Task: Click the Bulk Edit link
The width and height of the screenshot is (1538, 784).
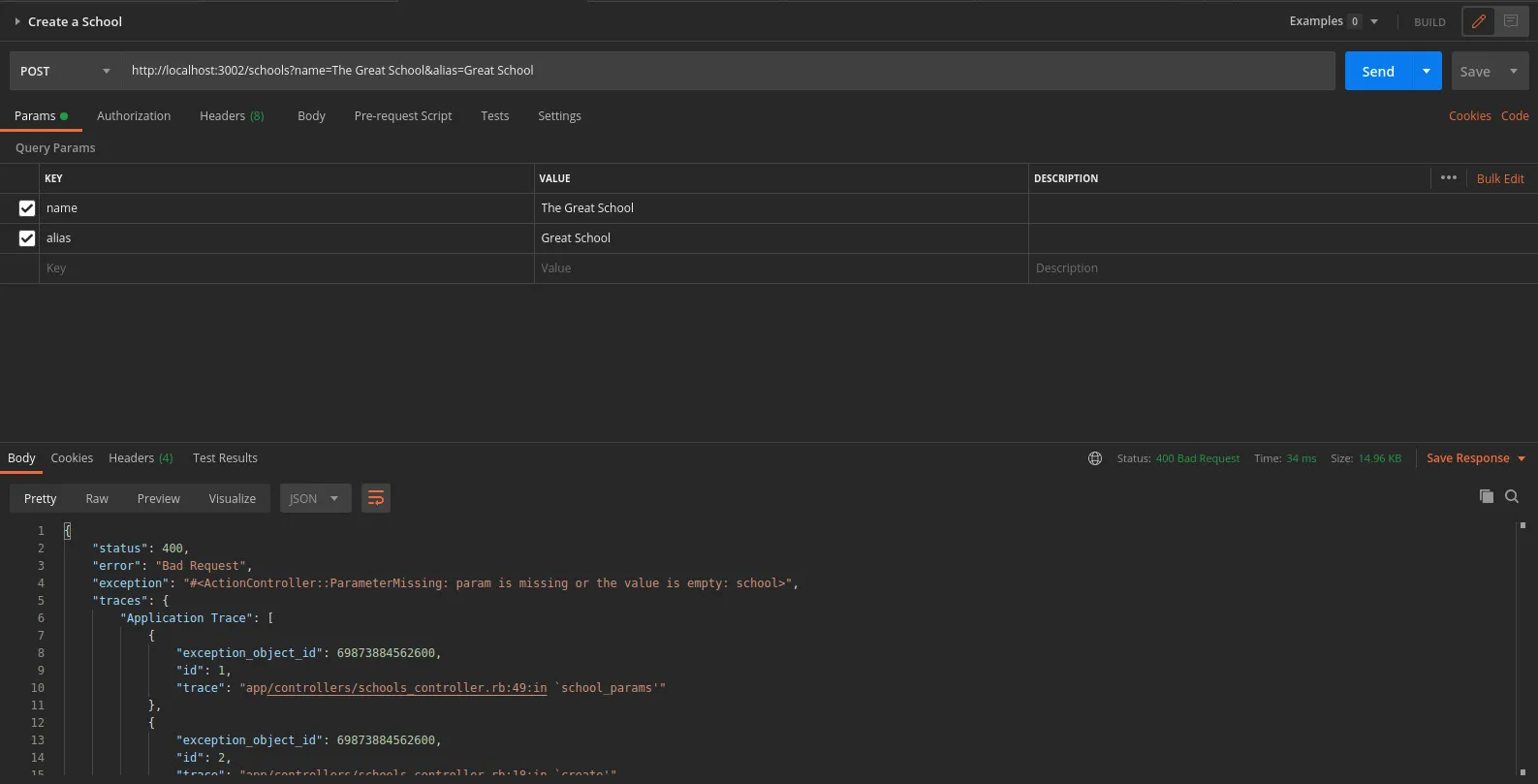Action: click(x=1500, y=178)
